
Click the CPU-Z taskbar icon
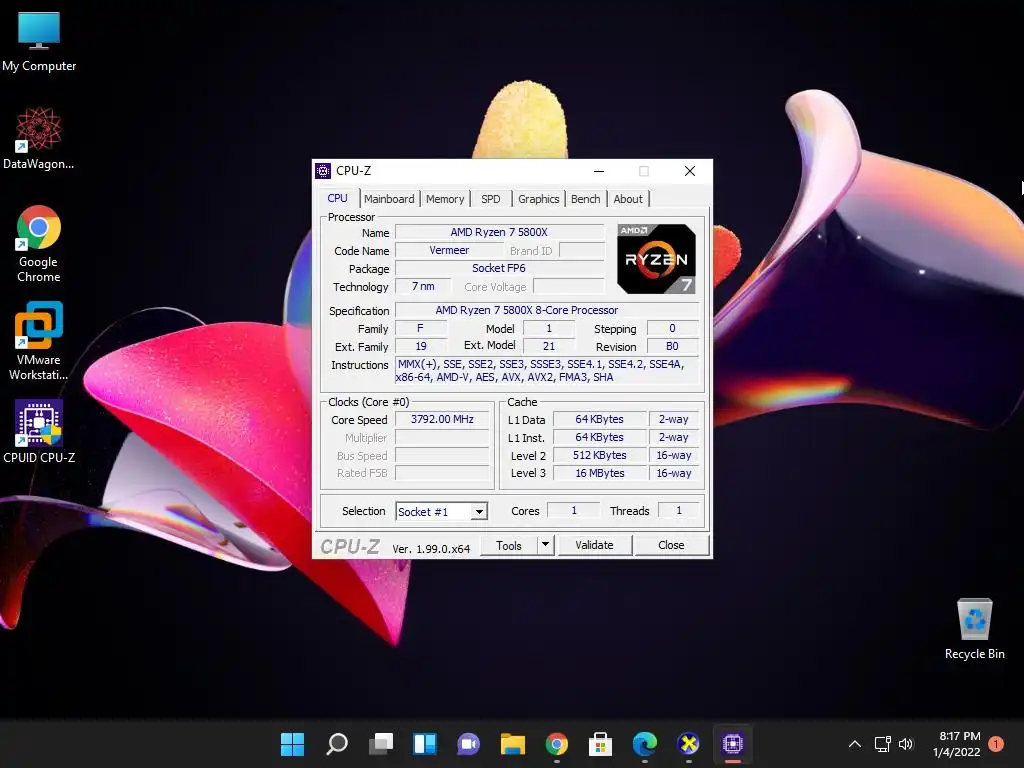(733, 744)
